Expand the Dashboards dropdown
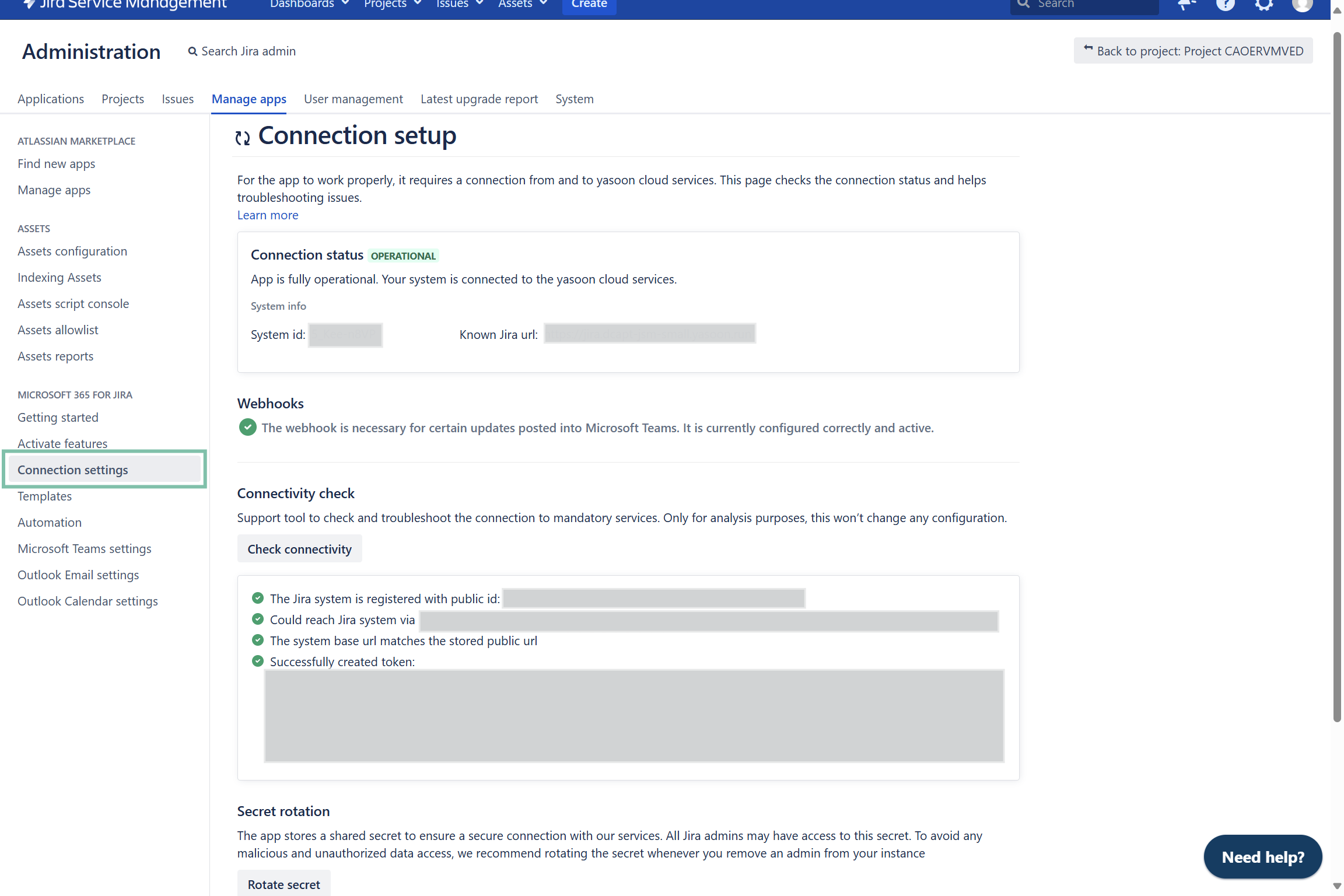Image resolution: width=1344 pixels, height=896 pixels. pyautogui.click(x=309, y=5)
